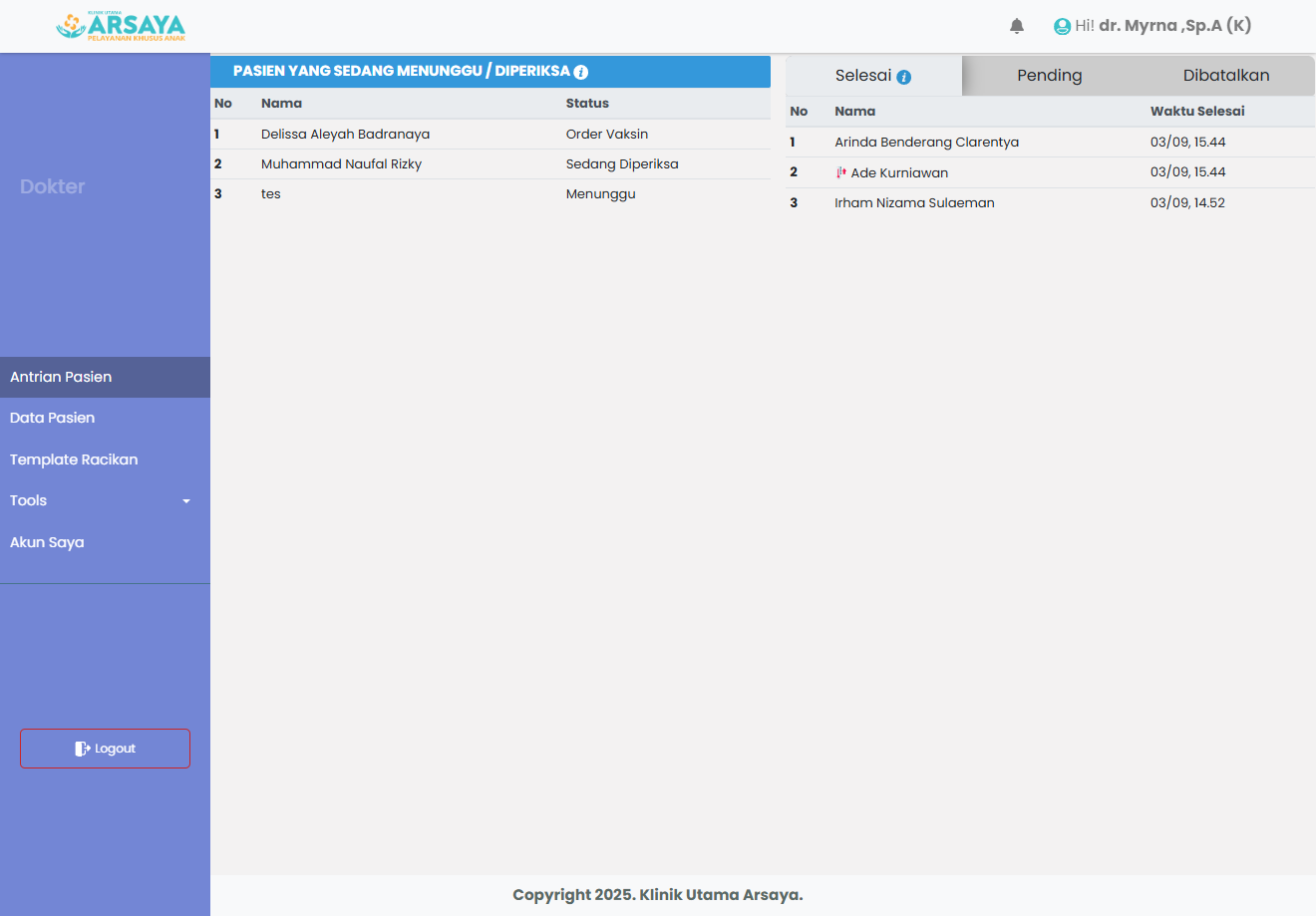Switch to the Pending tab

pos(1049,76)
